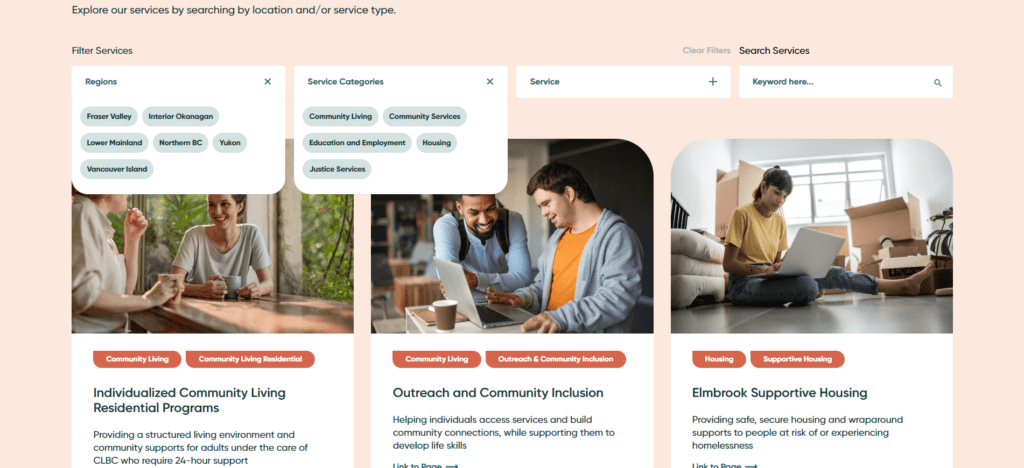Screen dimensions: 1024x468
Task: Expand the Service filter plus icon
Action: click(x=712, y=82)
